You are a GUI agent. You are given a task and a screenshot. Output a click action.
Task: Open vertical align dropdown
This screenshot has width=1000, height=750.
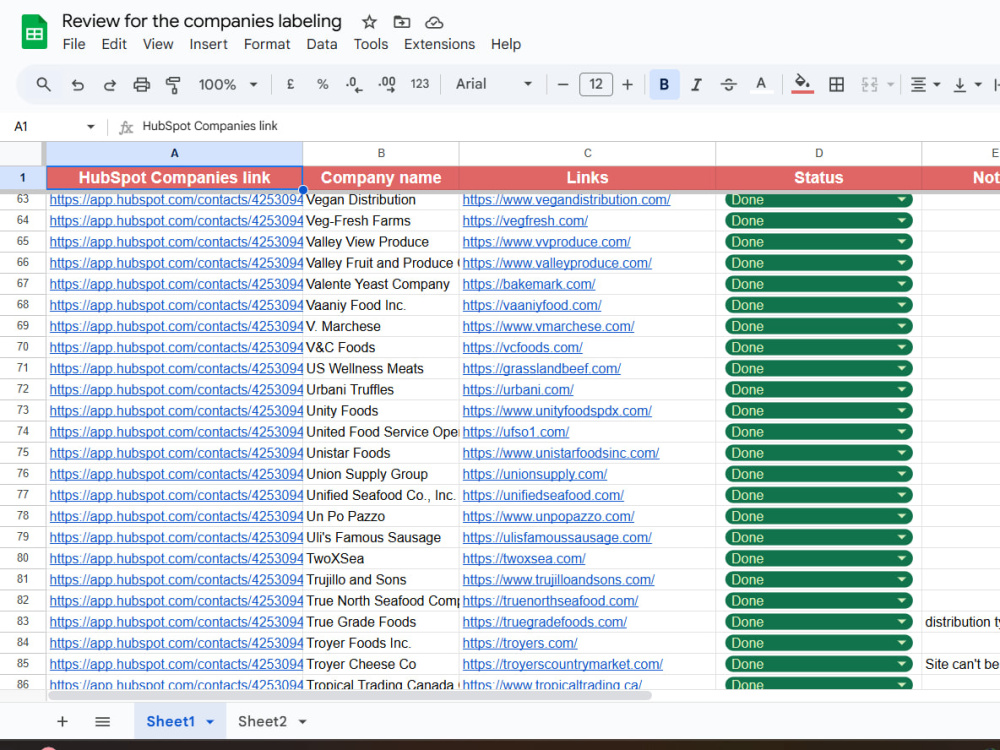pos(967,84)
